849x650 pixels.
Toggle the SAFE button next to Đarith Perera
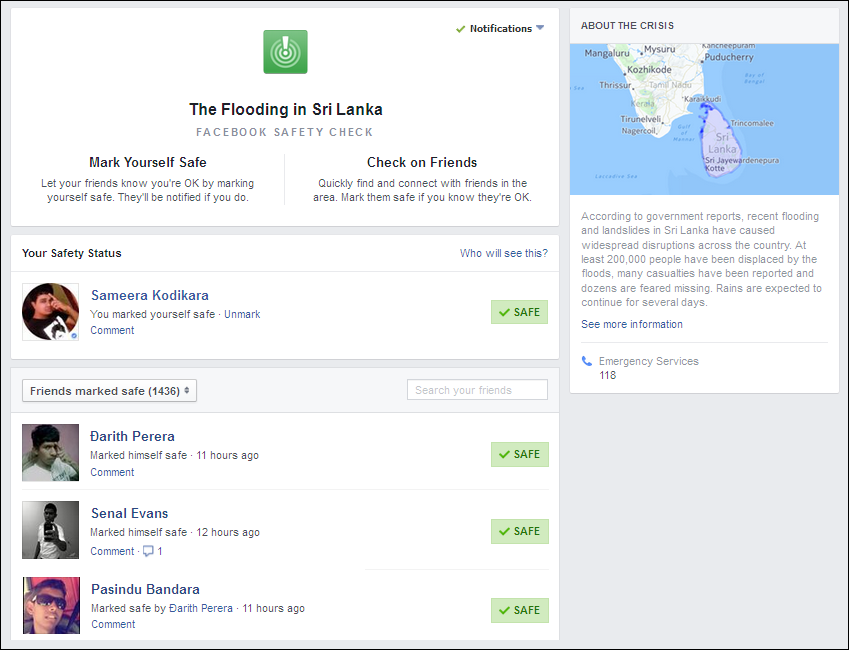tap(519, 454)
